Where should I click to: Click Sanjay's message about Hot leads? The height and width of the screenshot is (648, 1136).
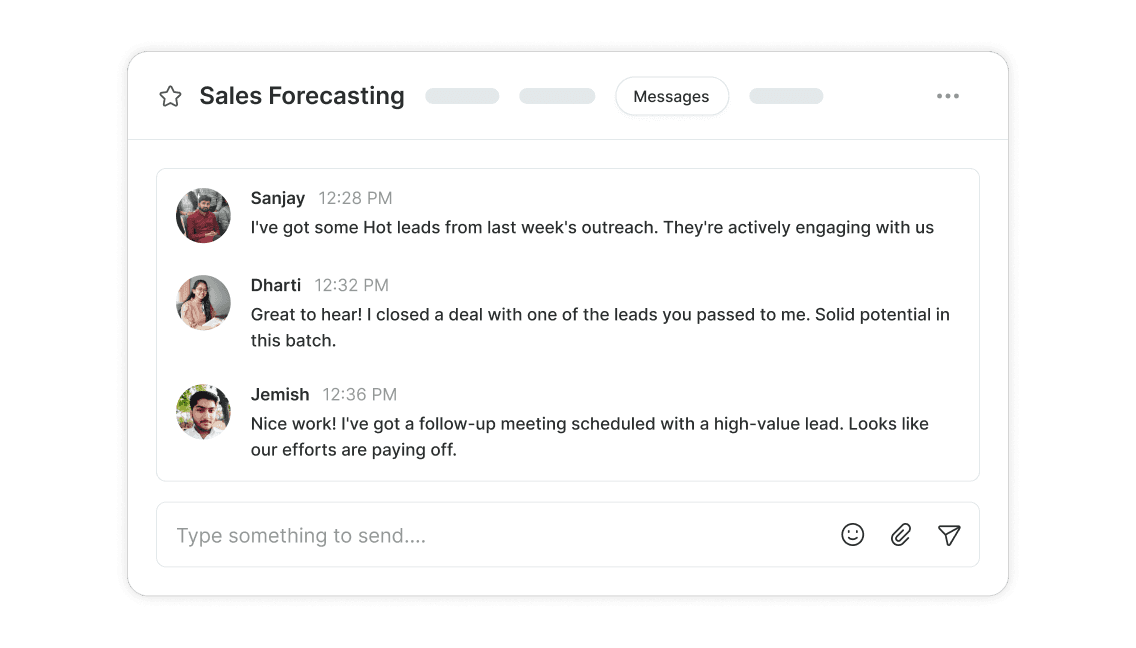[x=592, y=228]
